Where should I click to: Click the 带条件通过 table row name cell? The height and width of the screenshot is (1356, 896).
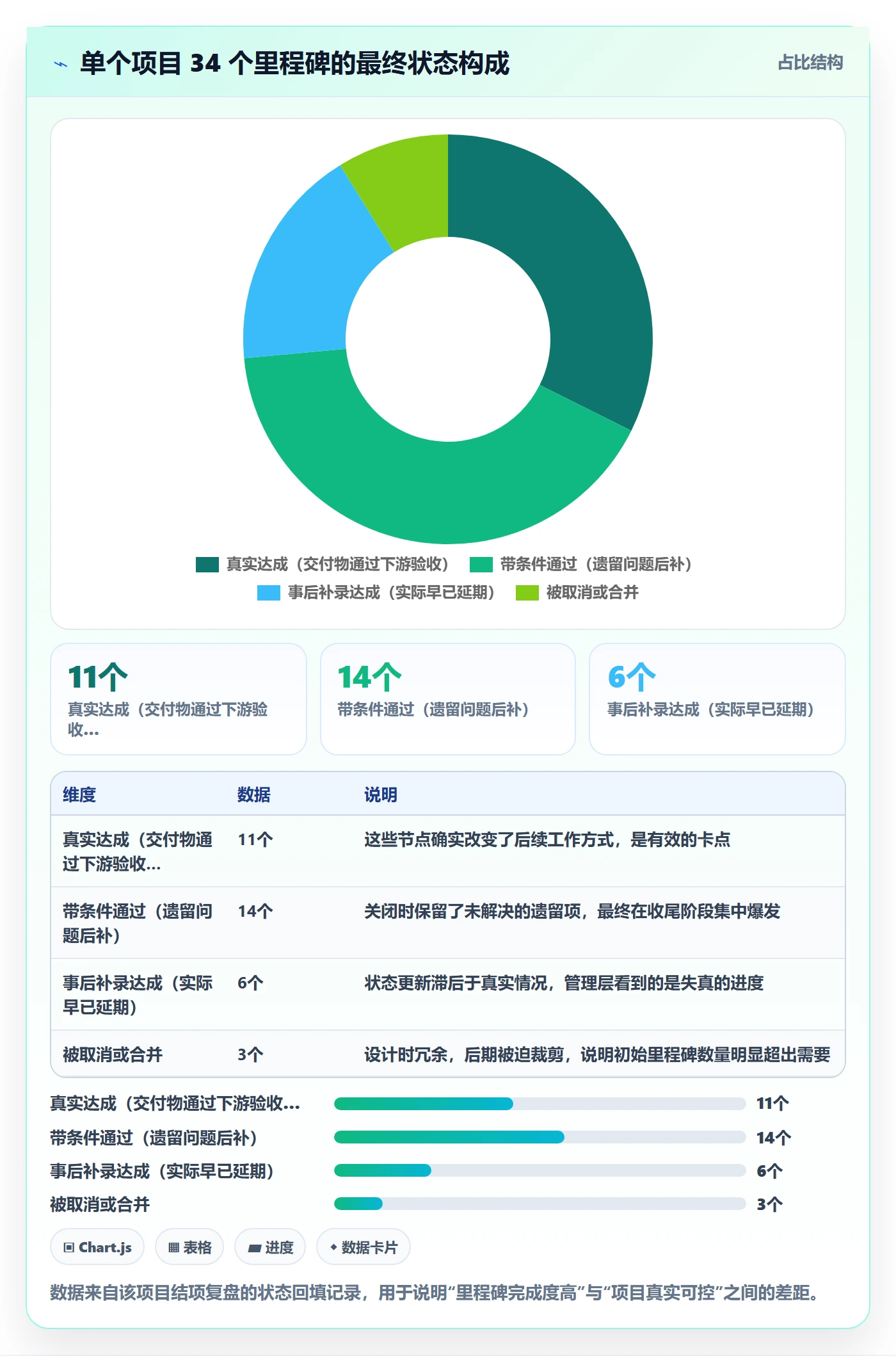tap(138, 923)
